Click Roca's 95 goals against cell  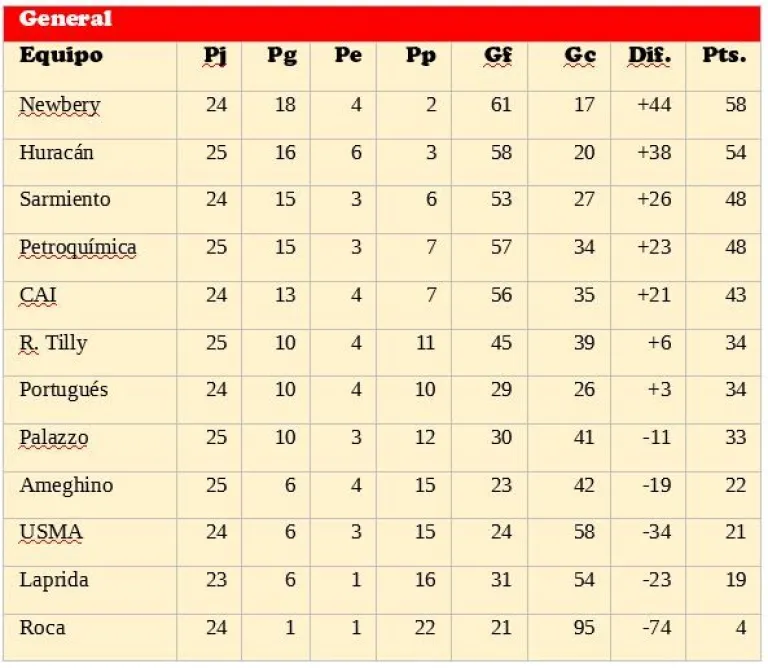click(x=584, y=627)
